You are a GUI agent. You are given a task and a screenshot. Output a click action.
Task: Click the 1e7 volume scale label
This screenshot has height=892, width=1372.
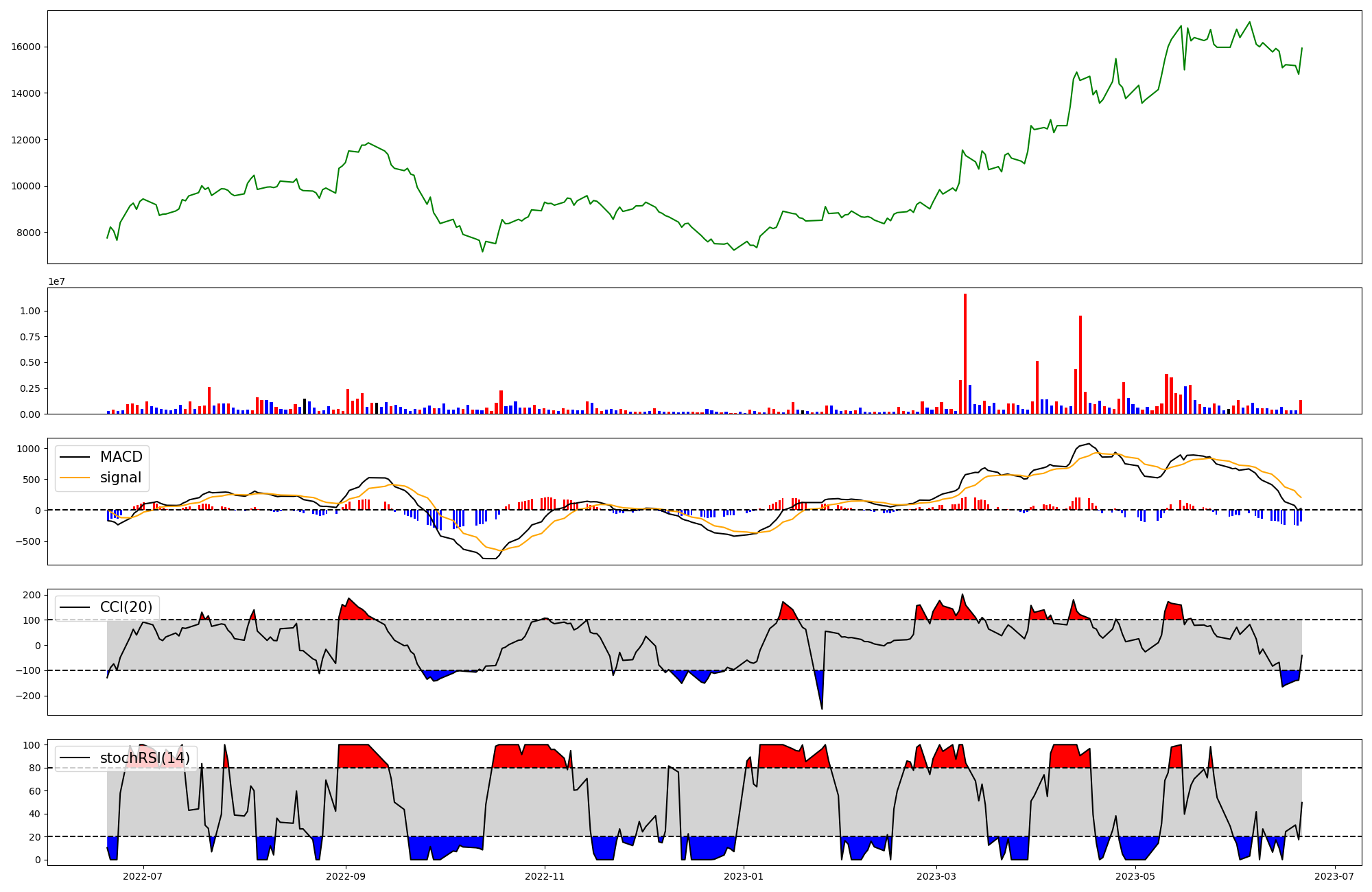tap(56, 281)
